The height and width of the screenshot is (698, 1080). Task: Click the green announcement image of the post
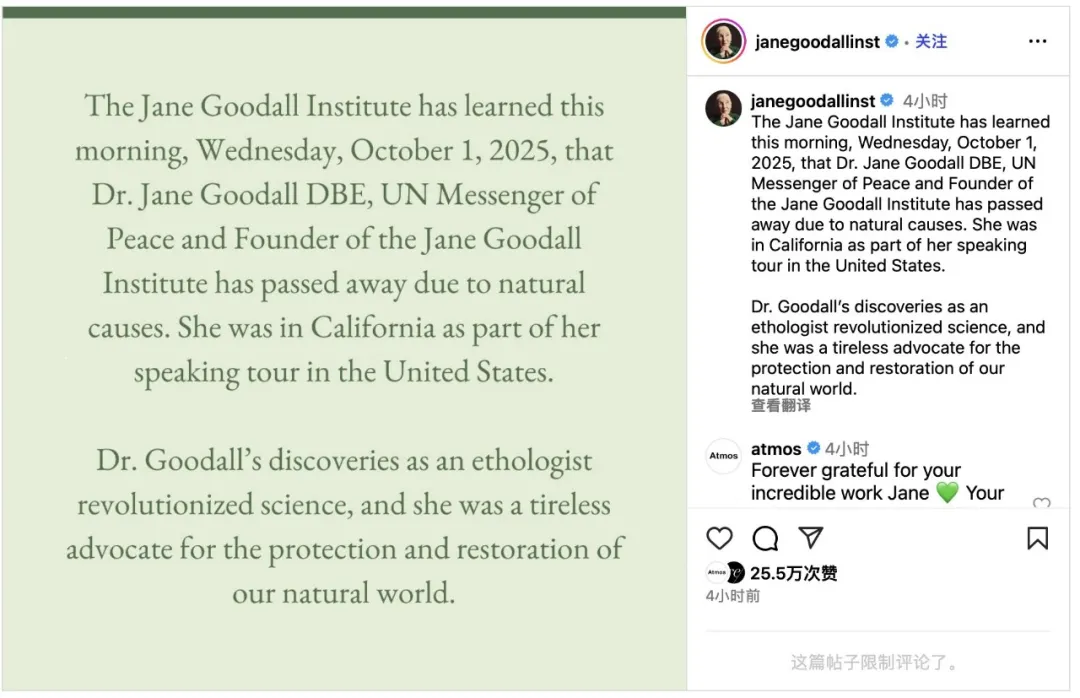344,350
